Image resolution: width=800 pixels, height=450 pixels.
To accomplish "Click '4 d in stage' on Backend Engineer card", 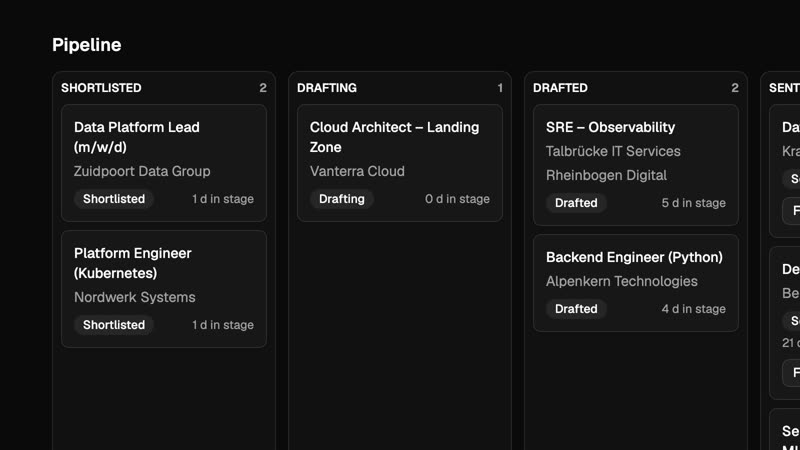I will click(693, 309).
